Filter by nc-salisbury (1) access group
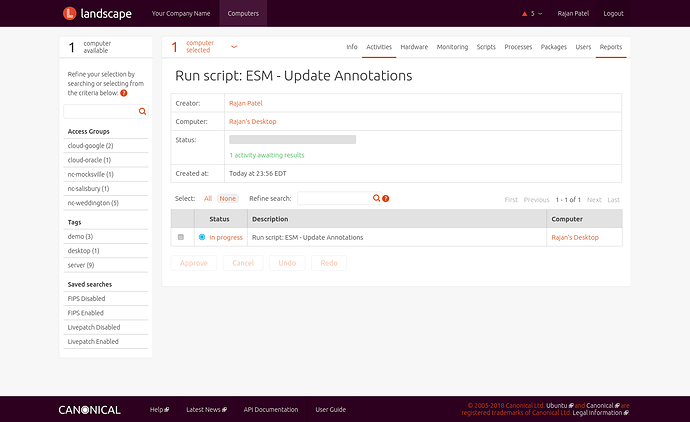 (88, 188)
